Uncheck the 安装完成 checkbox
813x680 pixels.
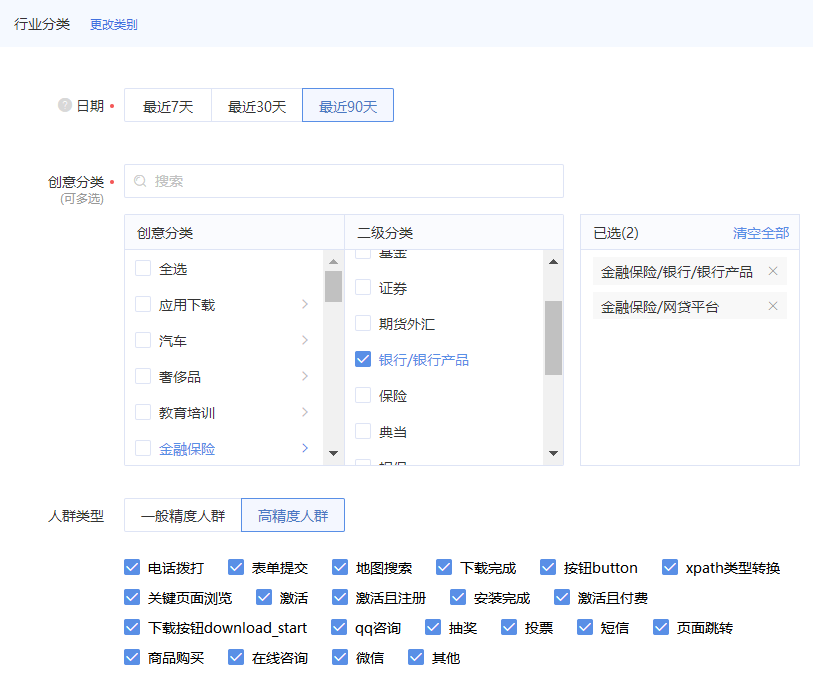coord(458,597)
